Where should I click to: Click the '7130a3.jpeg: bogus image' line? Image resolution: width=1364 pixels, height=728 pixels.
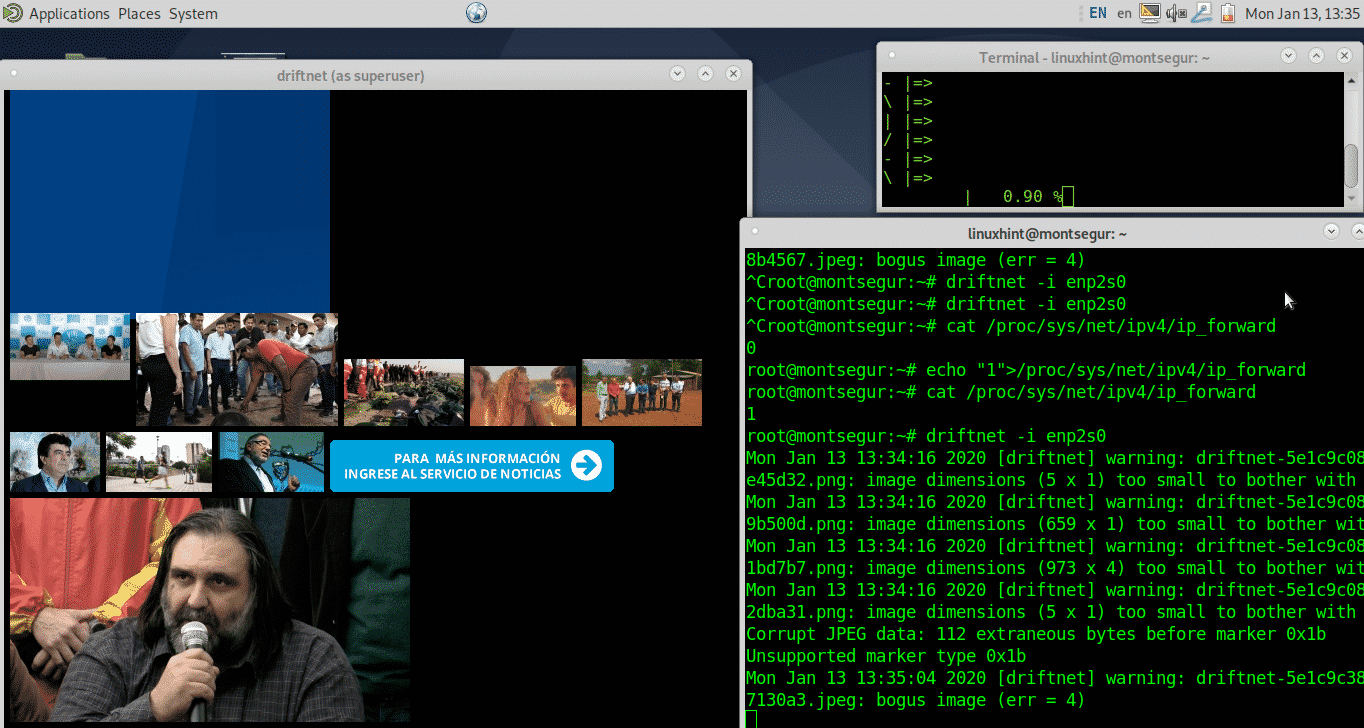point(916,700)
